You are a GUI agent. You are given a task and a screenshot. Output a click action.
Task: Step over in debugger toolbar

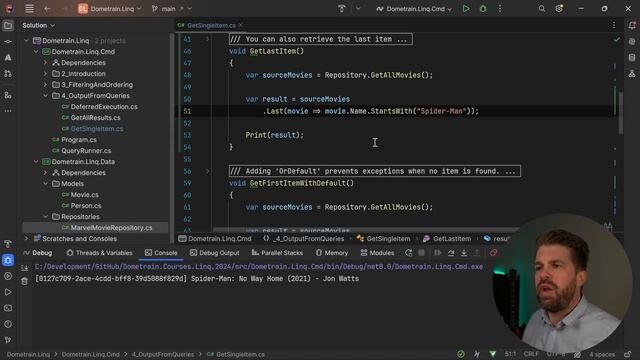[x=451, y=253]
